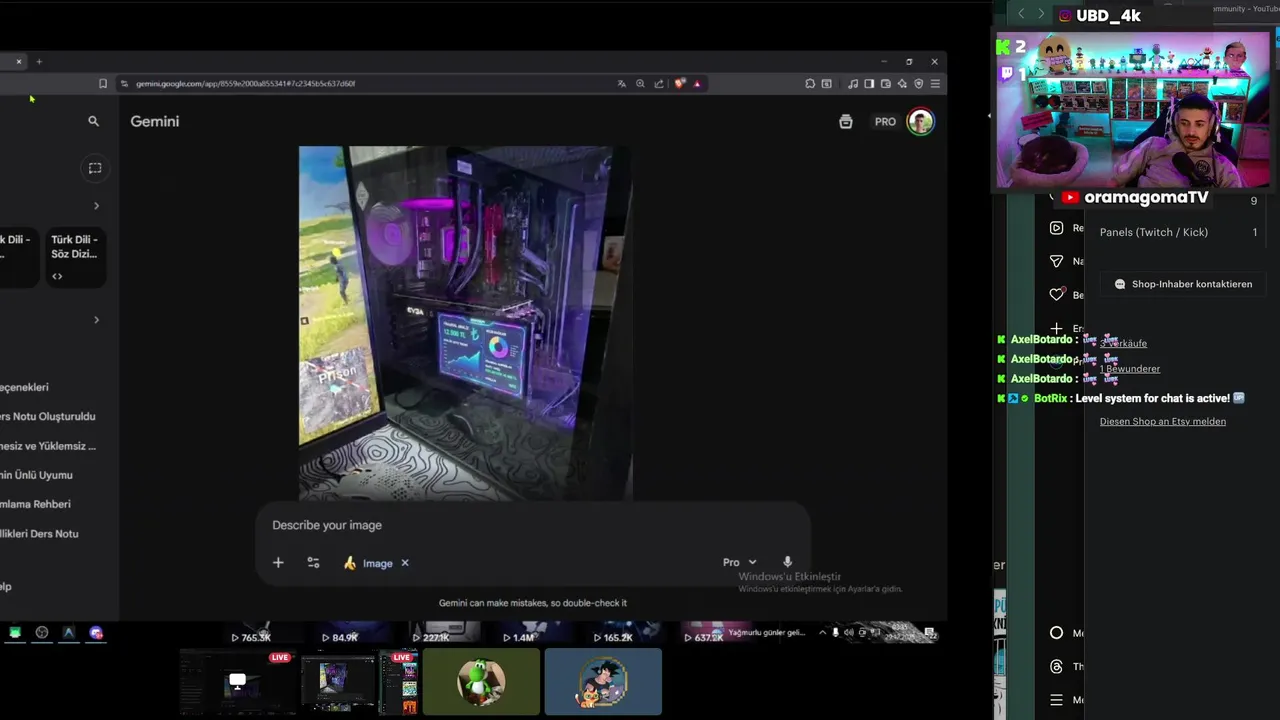The image size is (1280, 720).
Task: Click the code brackets icon on Türk Dili card
Action: (x=57, y=277)
